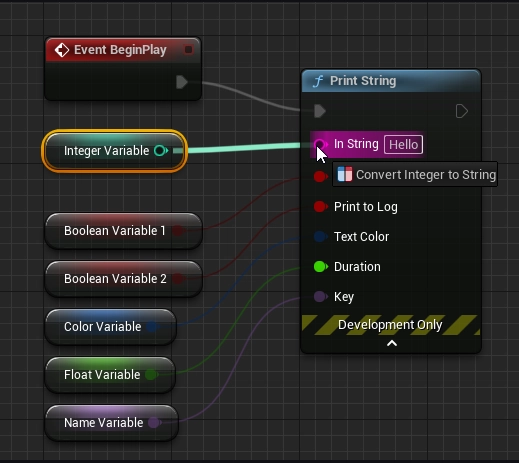519x463 pixels.
Task: Select the Name Variable node
Action: 111,423
